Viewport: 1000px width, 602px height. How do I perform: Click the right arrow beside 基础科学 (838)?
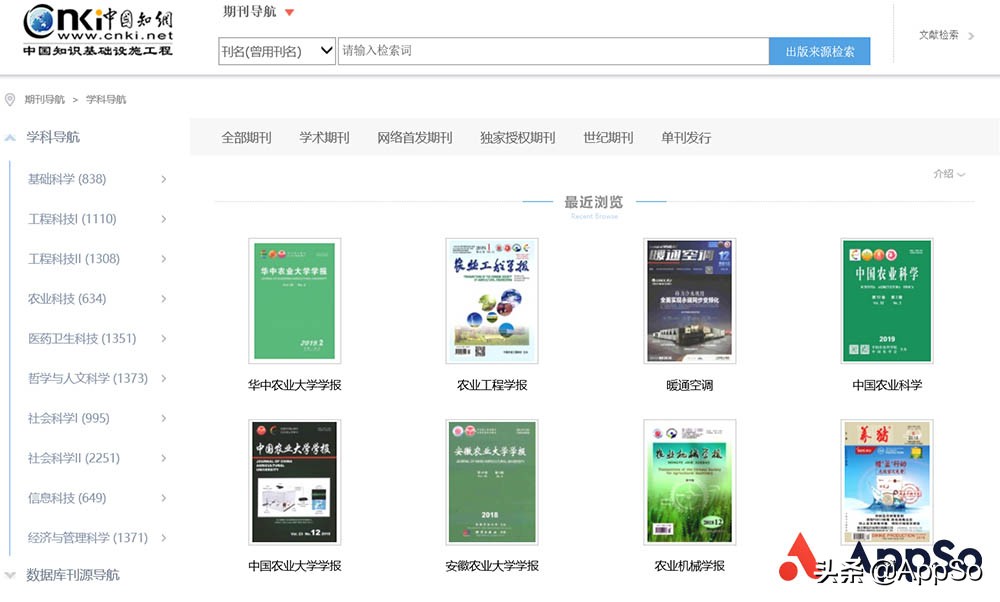point(163,180)
